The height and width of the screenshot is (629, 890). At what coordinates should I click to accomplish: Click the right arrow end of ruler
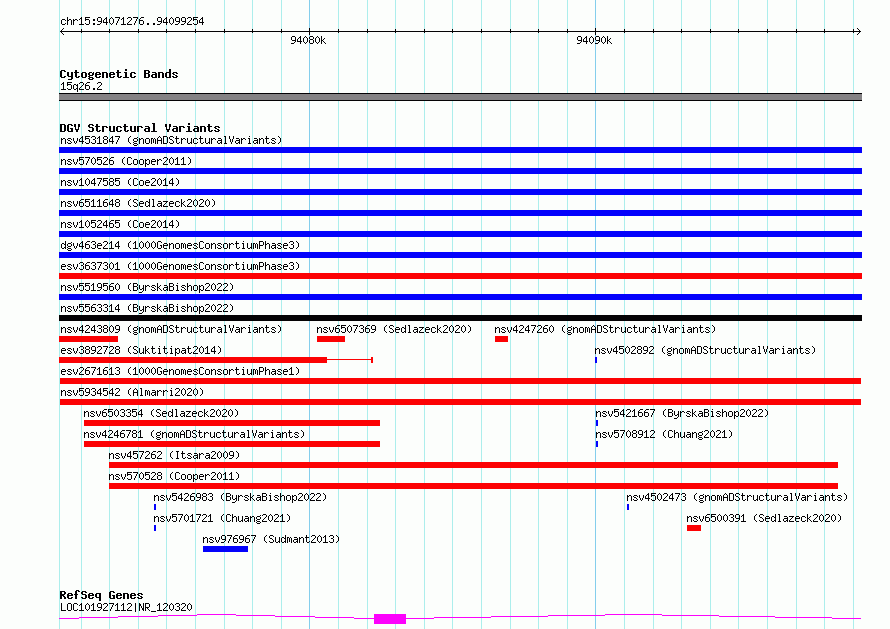point(858,31)
